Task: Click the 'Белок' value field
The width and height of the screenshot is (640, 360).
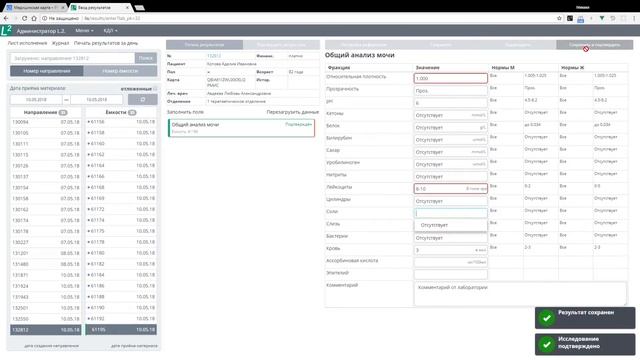Action: (x=451, y=127)
